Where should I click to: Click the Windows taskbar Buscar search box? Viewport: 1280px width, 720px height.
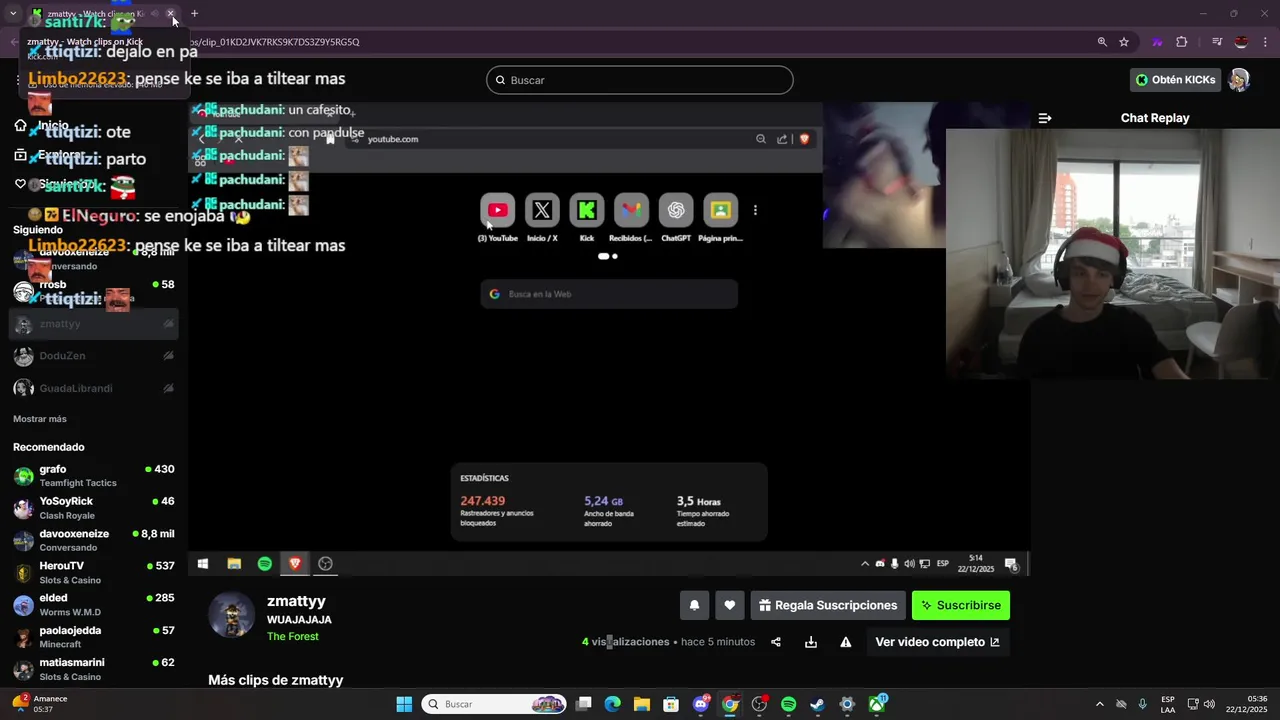495,704
